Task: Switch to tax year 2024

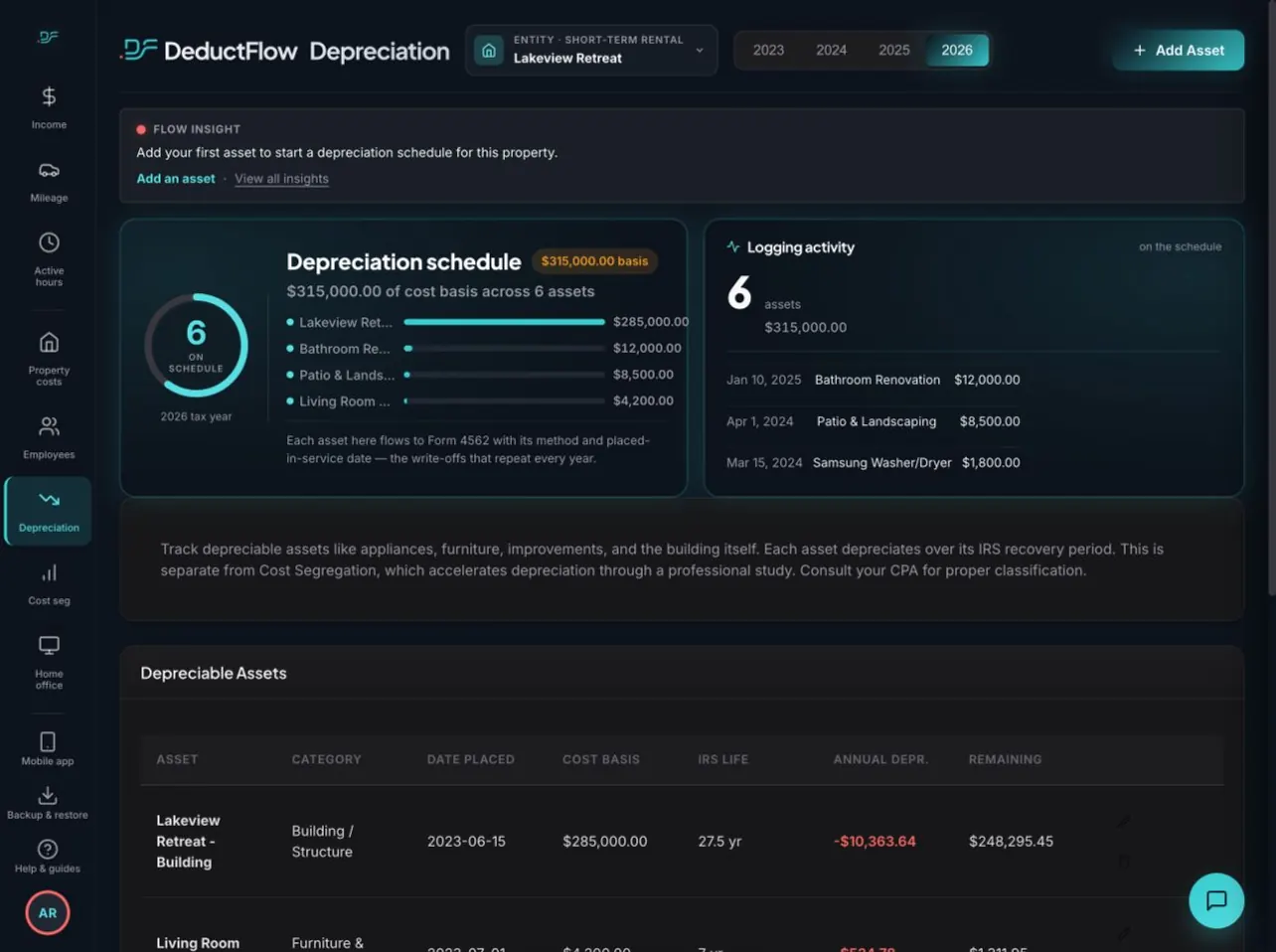Action: [x=831, y=50]
